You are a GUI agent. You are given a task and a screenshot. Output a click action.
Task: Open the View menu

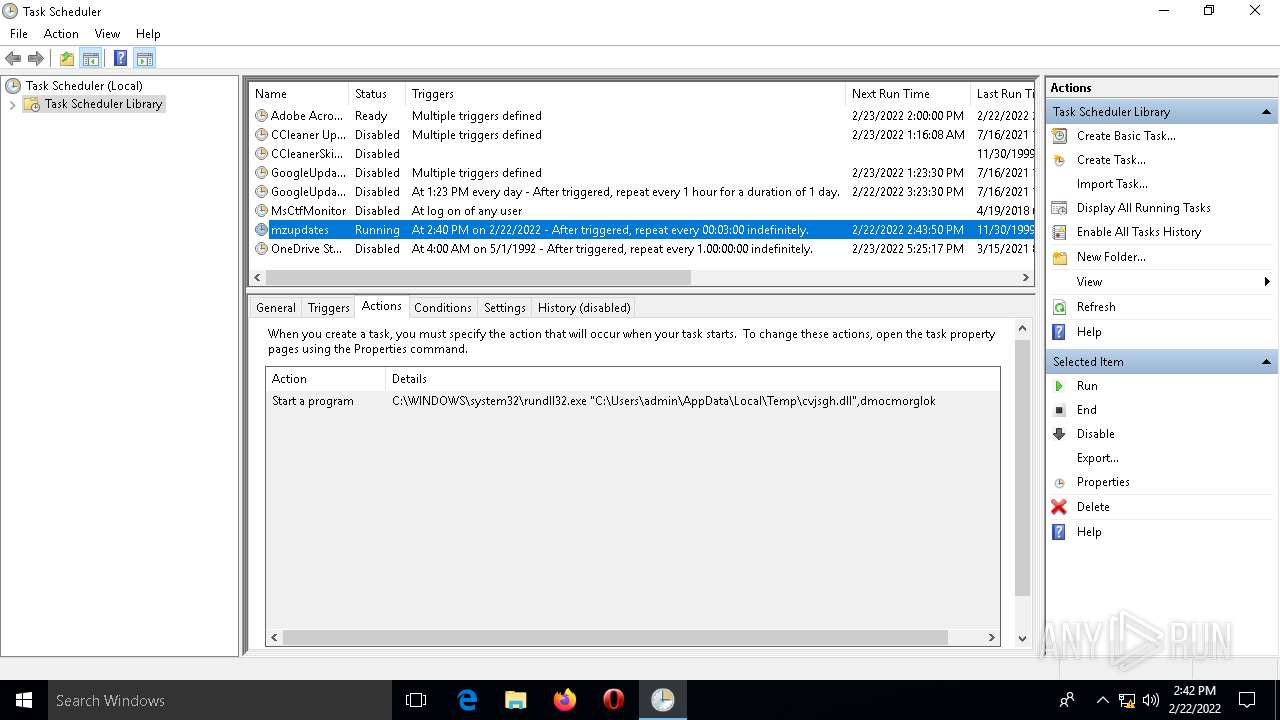pos(107,34)
